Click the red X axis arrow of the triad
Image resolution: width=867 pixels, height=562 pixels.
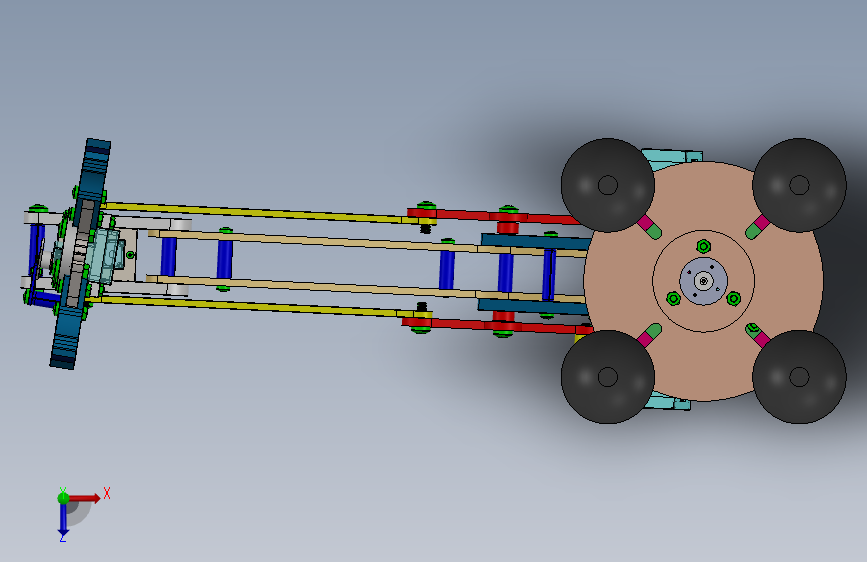(84, 498)
